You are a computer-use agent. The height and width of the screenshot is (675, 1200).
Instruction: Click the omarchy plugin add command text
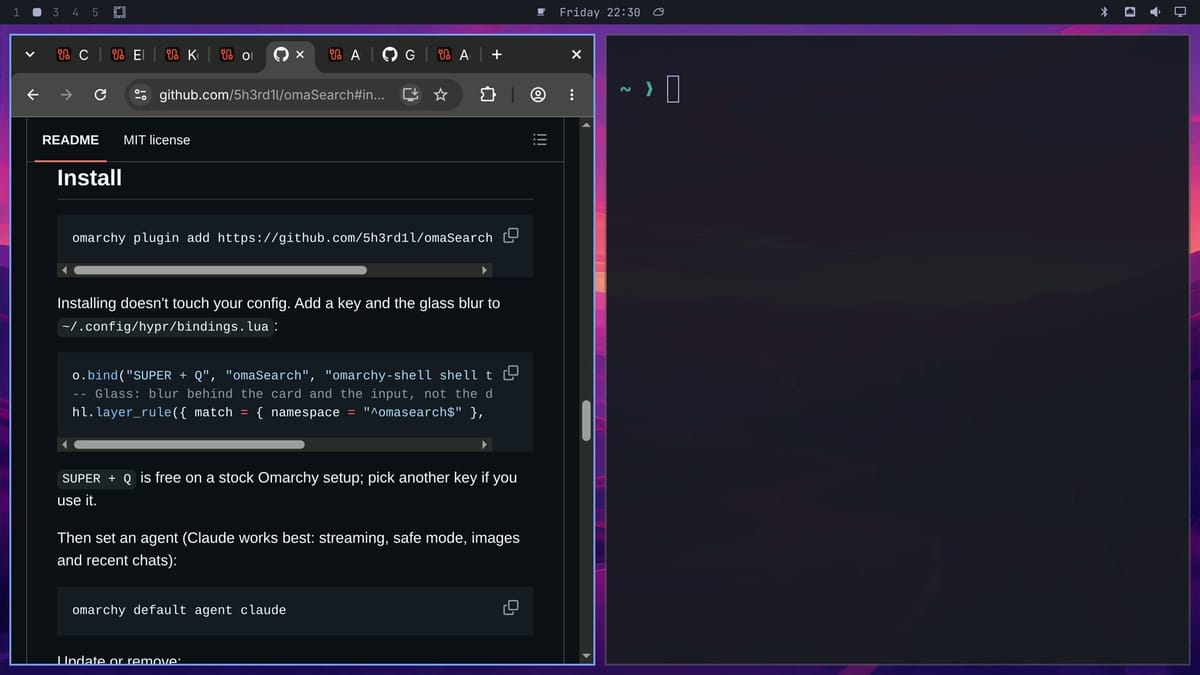(x=282, y=238)
